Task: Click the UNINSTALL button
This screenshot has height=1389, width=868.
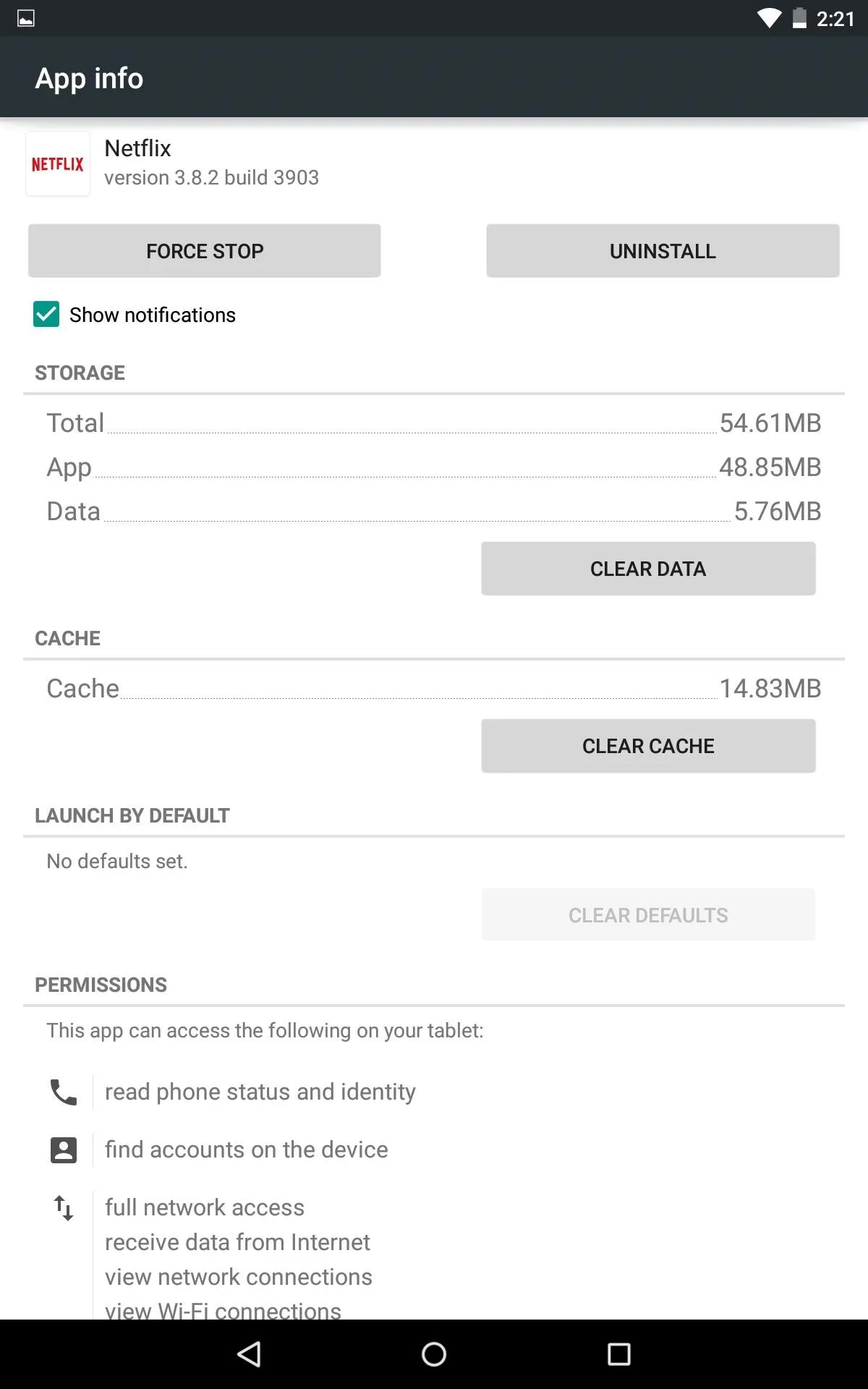Action: coord(663,250)
